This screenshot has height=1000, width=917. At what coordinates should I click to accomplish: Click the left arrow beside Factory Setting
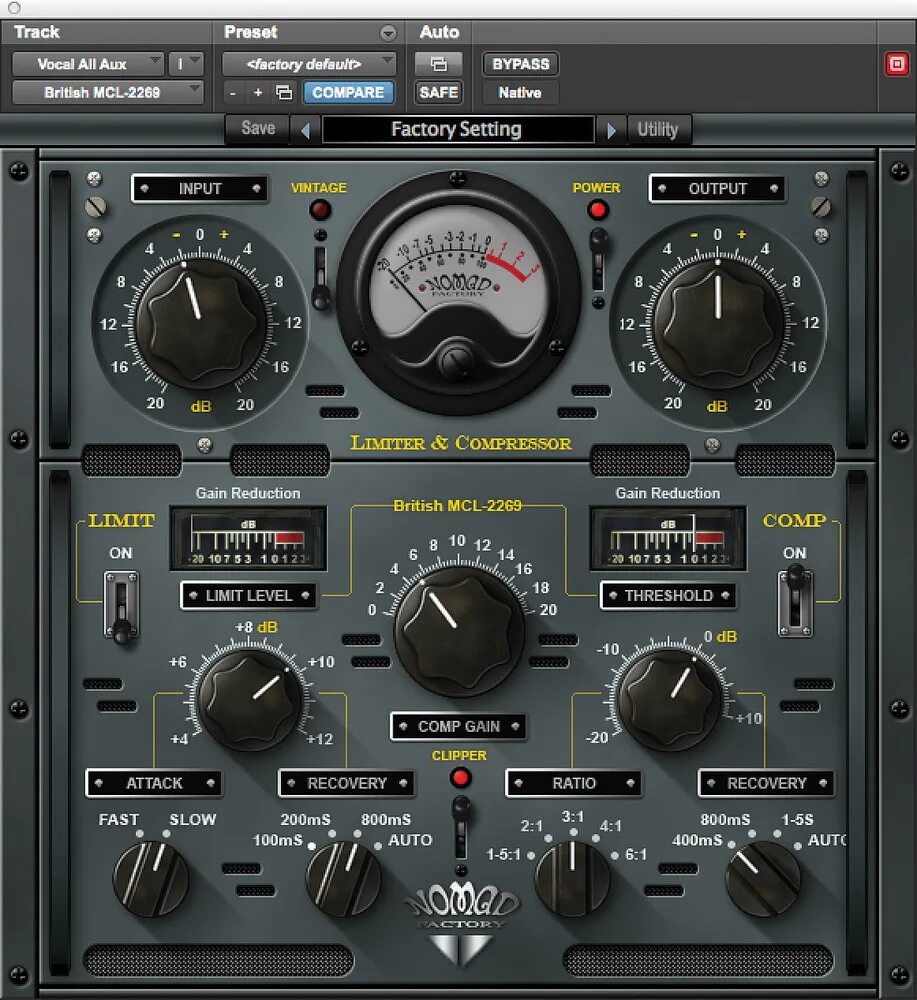307,128
